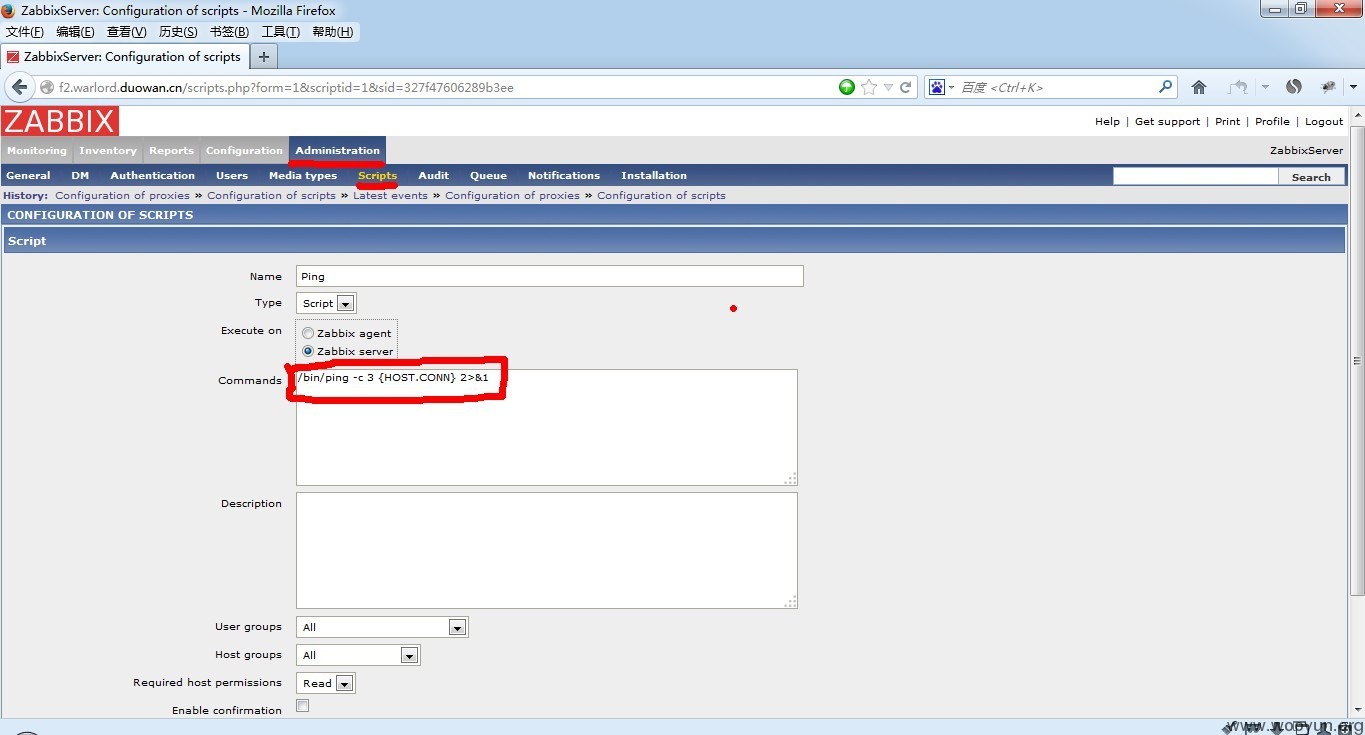Switch to the Configuration tab
The height and width of the screenshot is (735, 1365).
[244, 150]
